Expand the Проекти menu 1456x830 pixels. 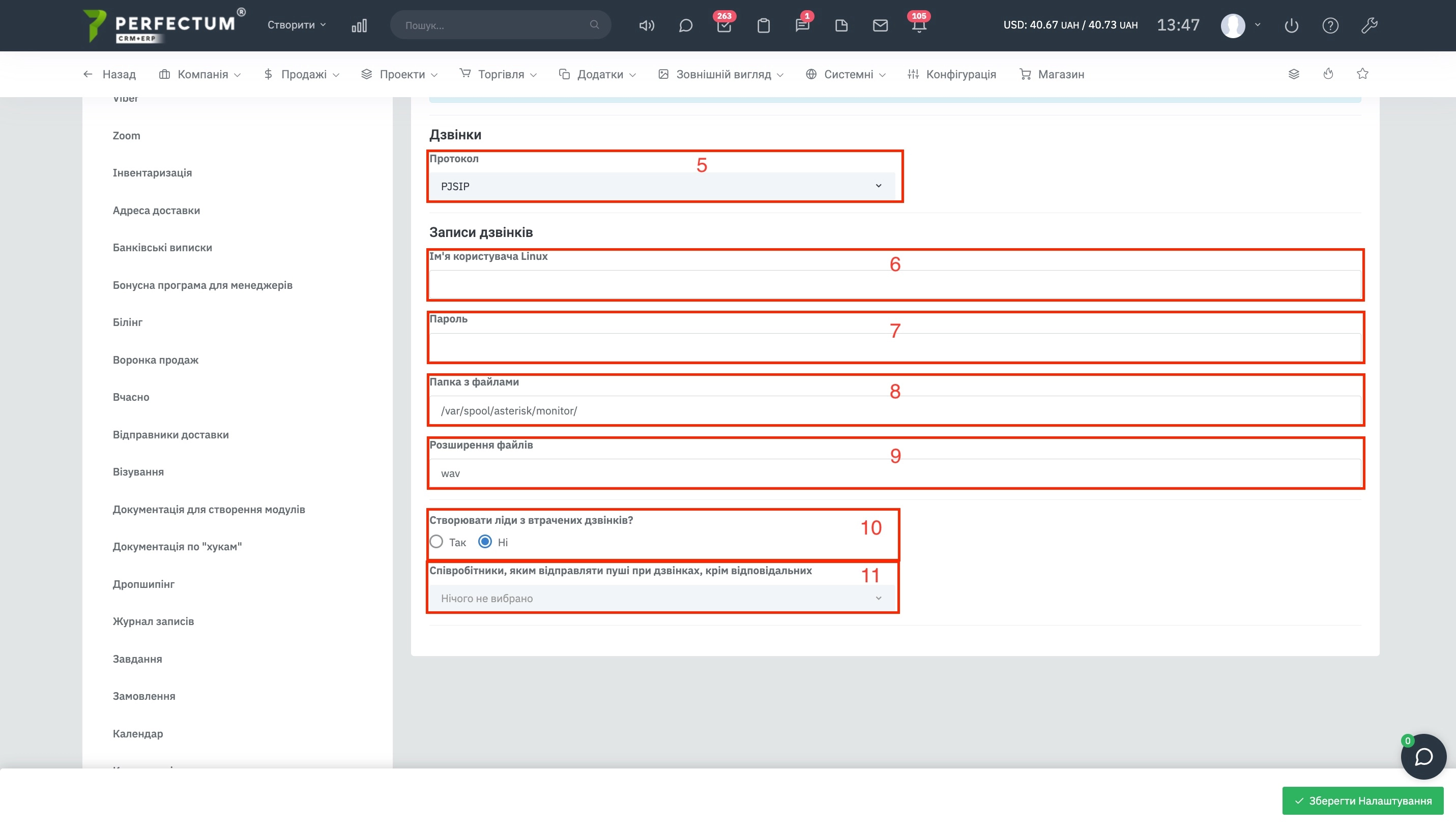[399, 74]
